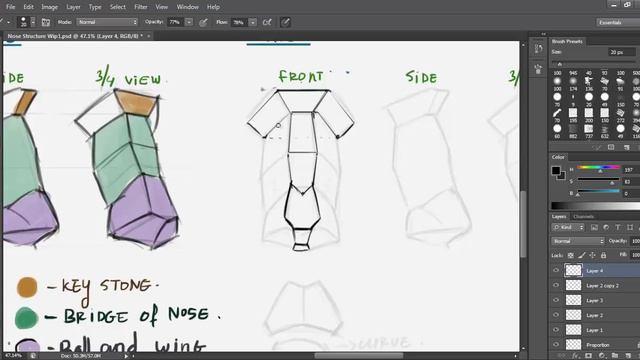The width and height of the screenshot is (640, 360).
Task: Open the Edit menu
Action: point(28,7)
